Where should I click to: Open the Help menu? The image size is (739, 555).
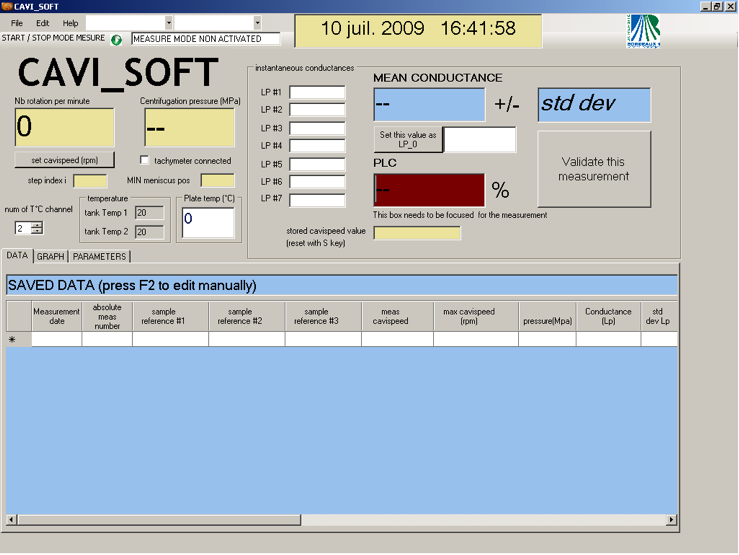click(70, 22)
